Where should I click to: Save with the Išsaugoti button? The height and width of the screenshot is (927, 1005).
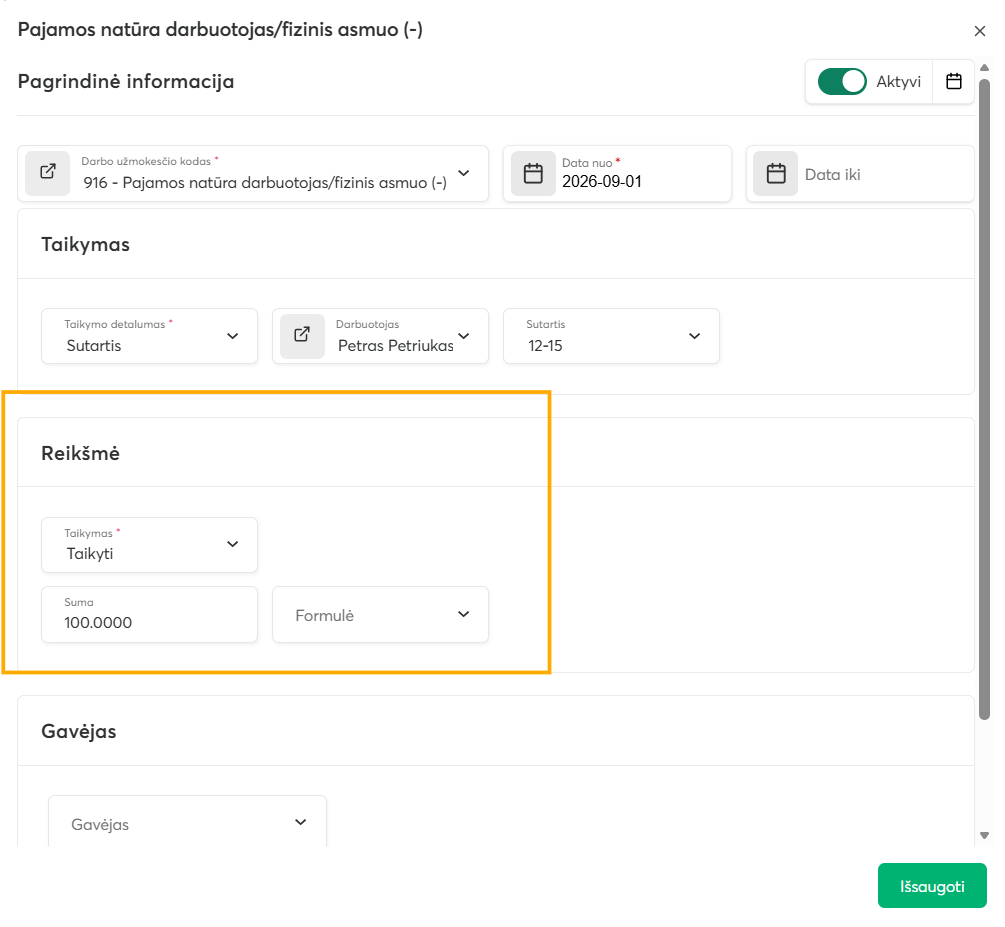tap(932, 886)
